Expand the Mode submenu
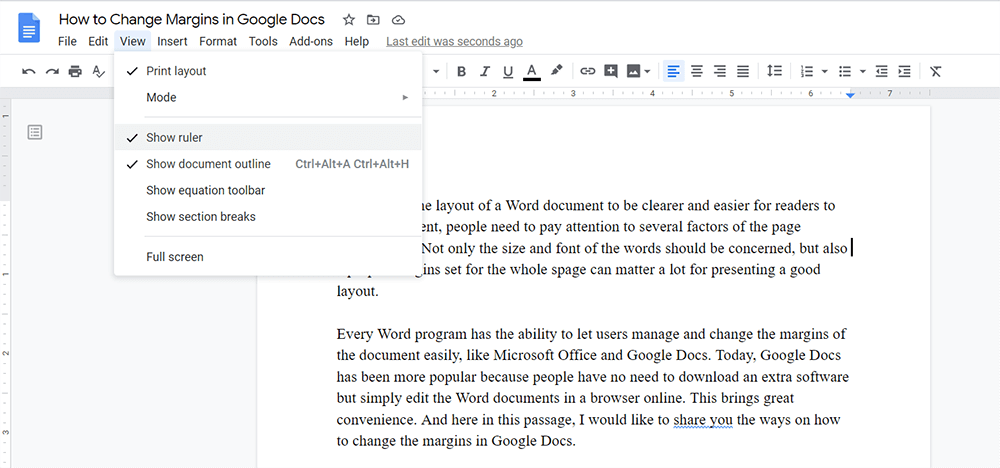The width and height of the screenshot is (1000, 468). (x=161, y=97)
